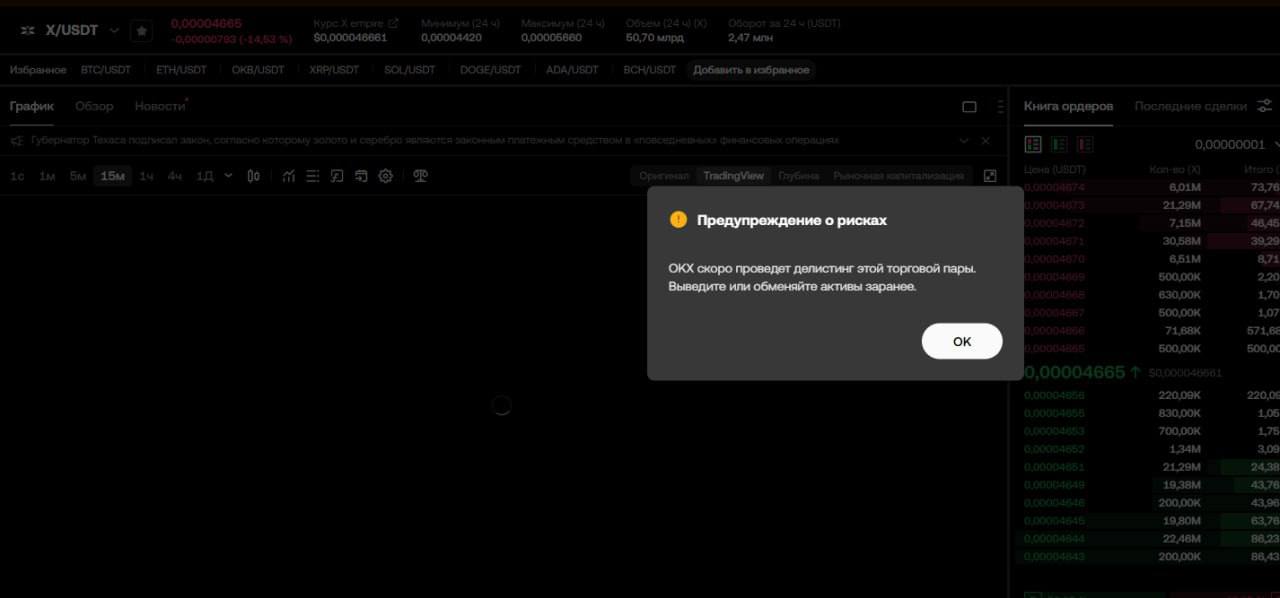Switch to the Новости tab

point(160,106)
